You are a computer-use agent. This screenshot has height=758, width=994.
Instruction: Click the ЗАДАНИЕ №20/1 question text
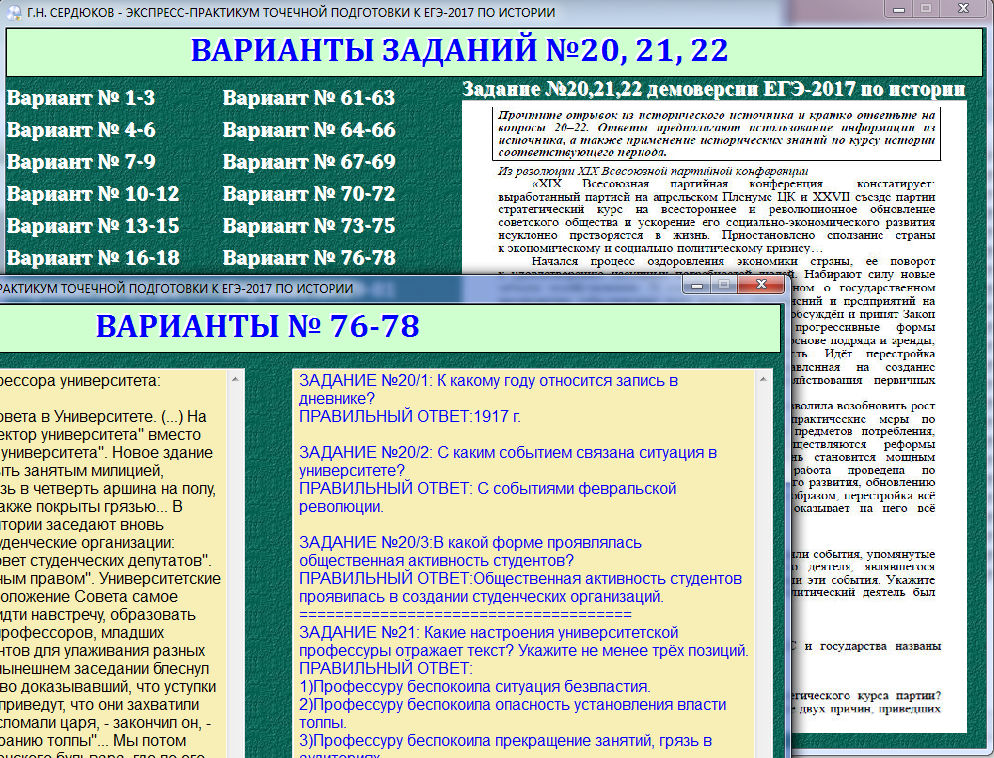click(x=489, y=390)
